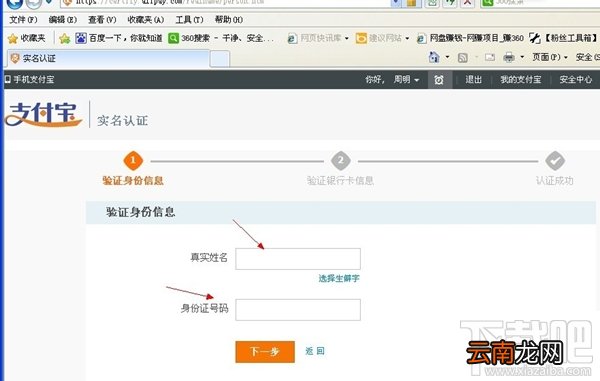Open the 工具(T) menu
Viewport: 600px width, 381px height.
pyautogui.click(x=189, y=20)
